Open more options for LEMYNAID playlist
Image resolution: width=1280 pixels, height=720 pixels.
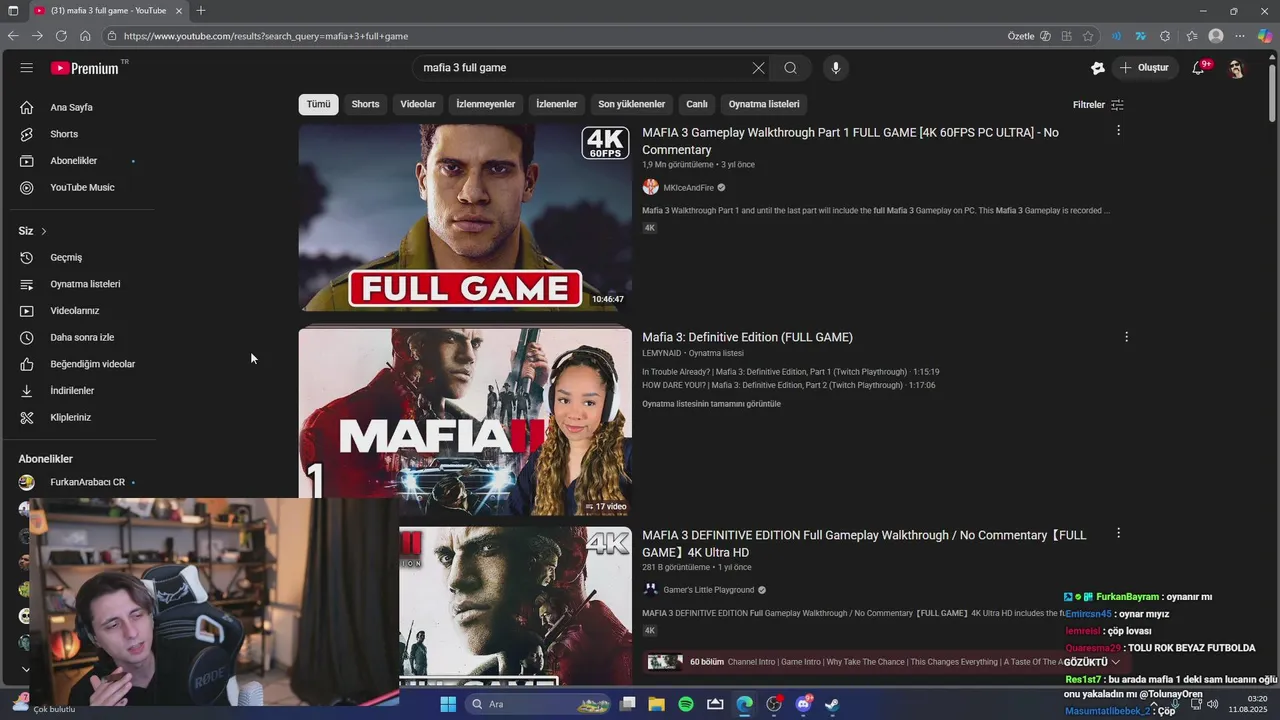click(x=1126, y=337)
